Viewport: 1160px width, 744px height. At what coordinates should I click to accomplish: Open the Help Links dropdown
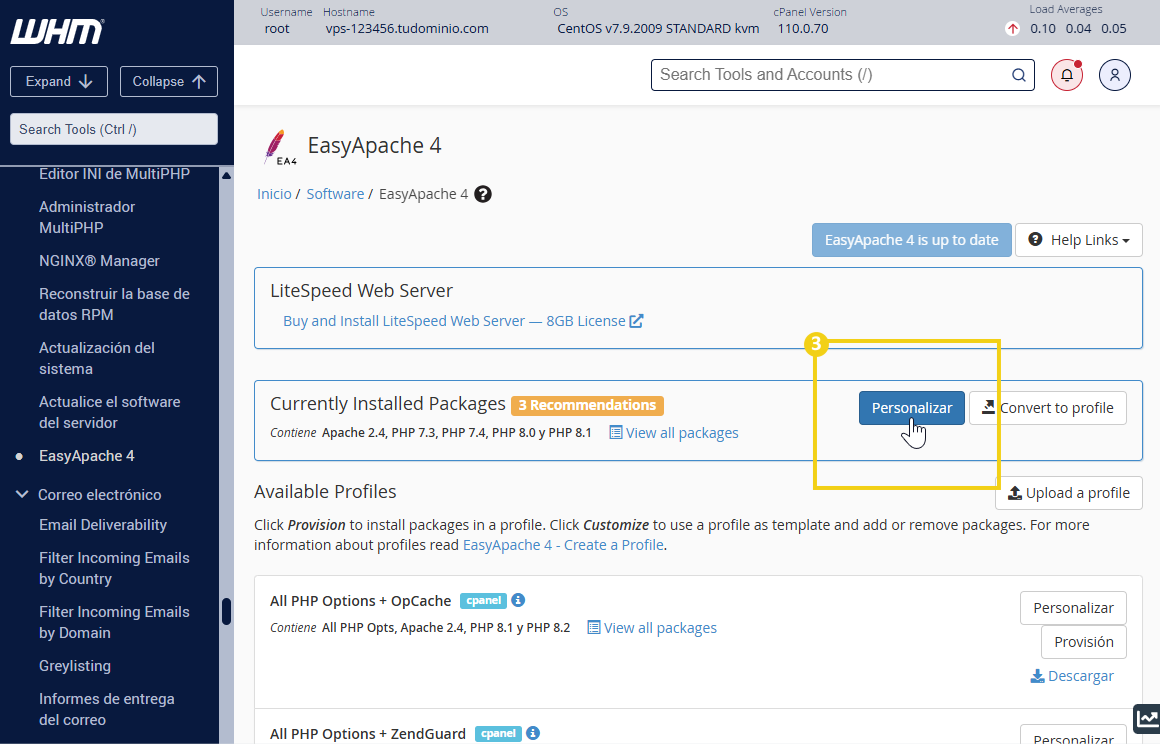click(1079, 240)
